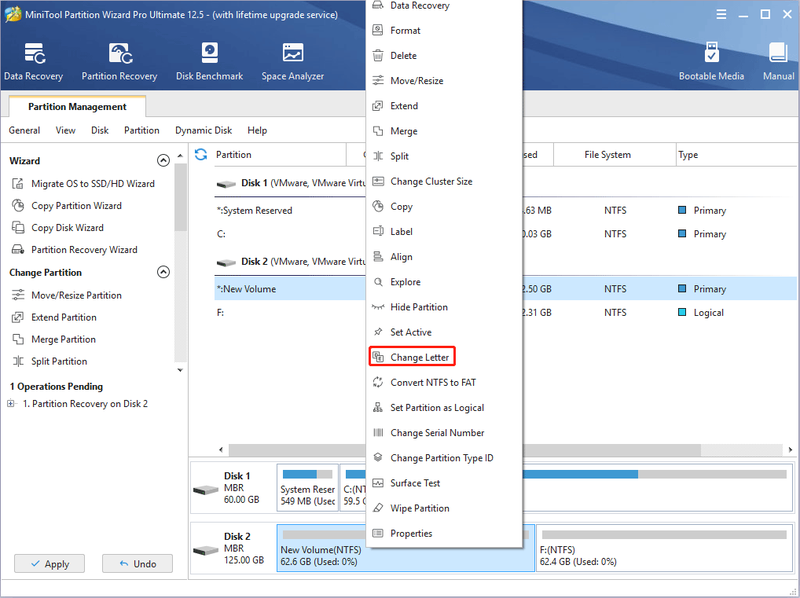Open the Help menu

257,131
